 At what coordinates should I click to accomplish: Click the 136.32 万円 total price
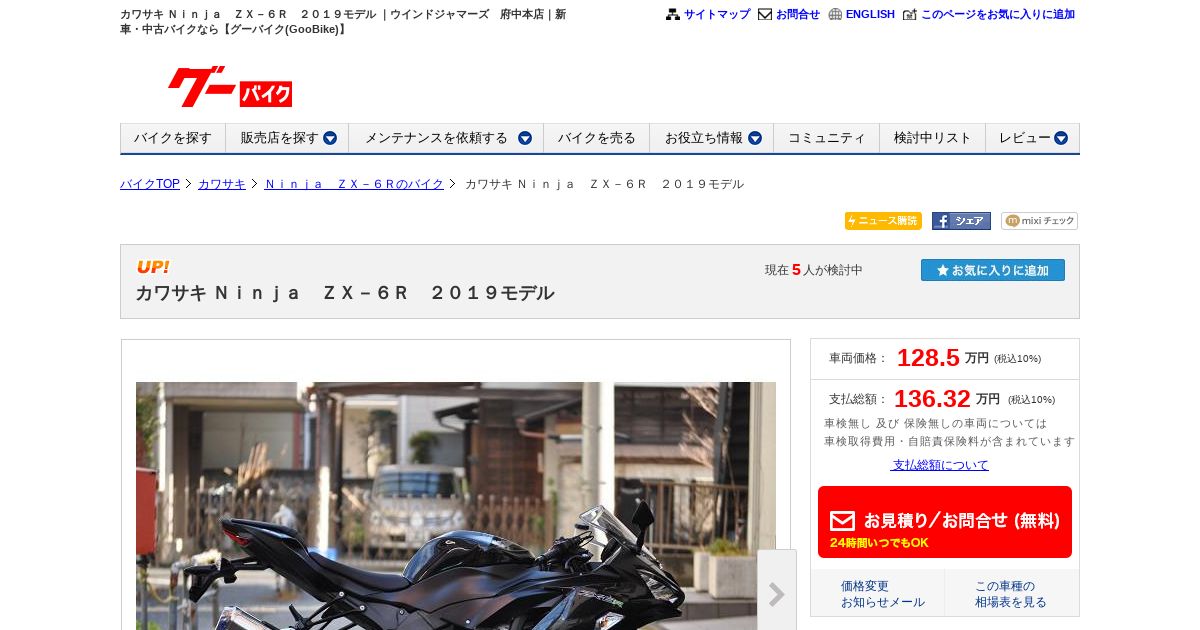click(947, 399)
